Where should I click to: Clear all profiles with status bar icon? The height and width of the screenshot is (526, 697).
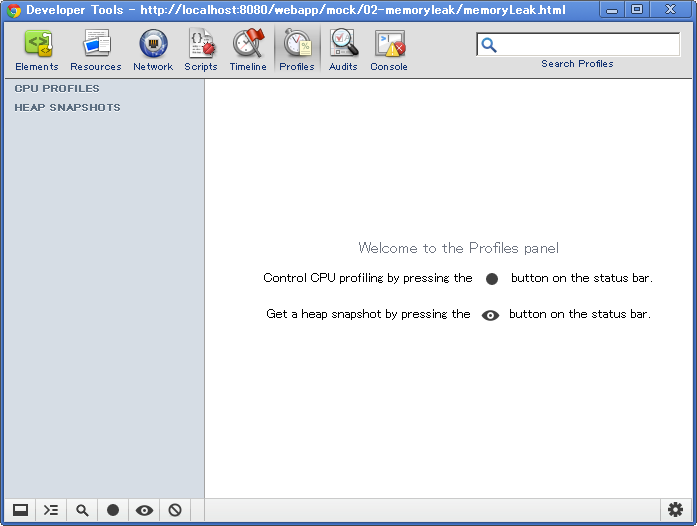175,510
